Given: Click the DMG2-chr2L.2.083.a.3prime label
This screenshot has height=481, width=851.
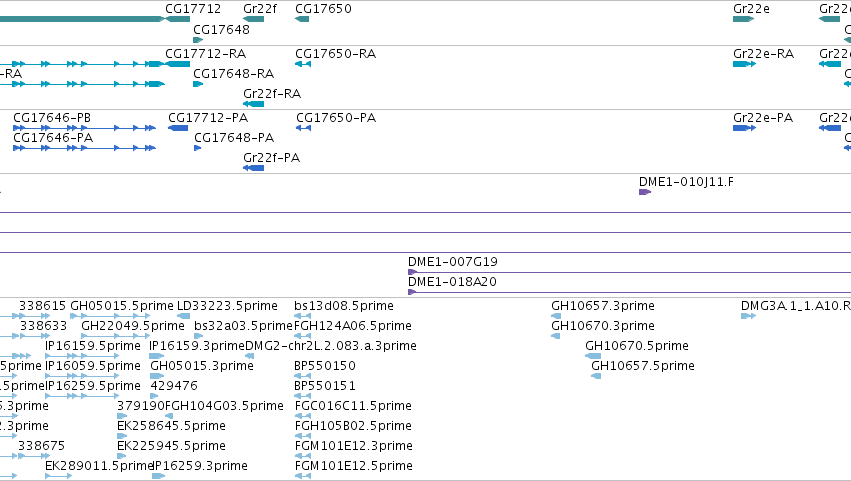Looking at the screenshot, I should 331,346.
